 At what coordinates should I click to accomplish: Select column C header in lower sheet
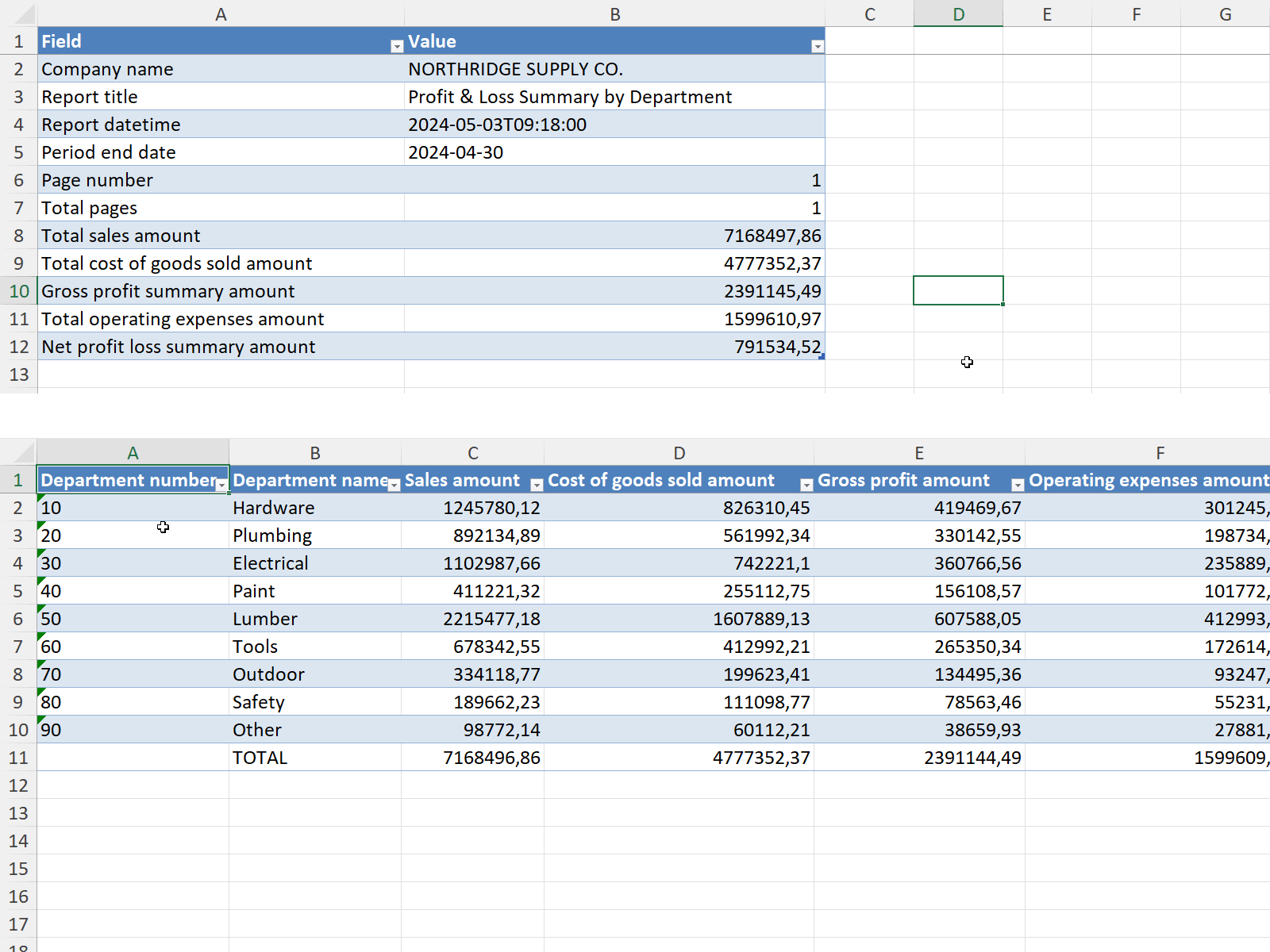pyautogui.click(x=473, y=453)
